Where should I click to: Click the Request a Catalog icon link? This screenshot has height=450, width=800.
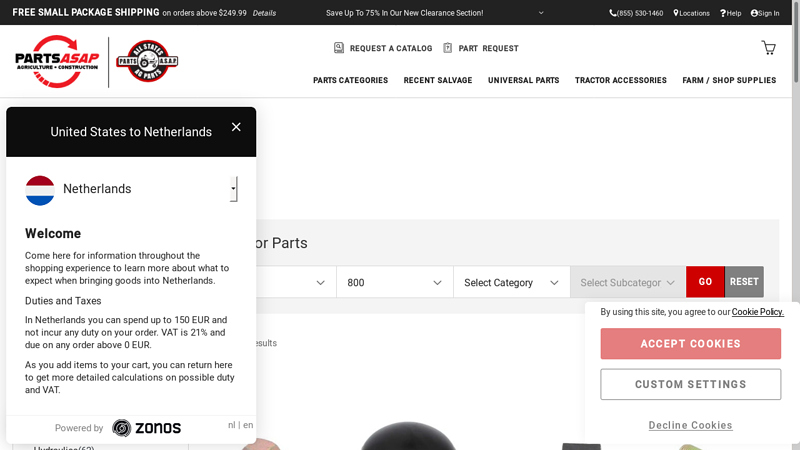tap(383, 48)
